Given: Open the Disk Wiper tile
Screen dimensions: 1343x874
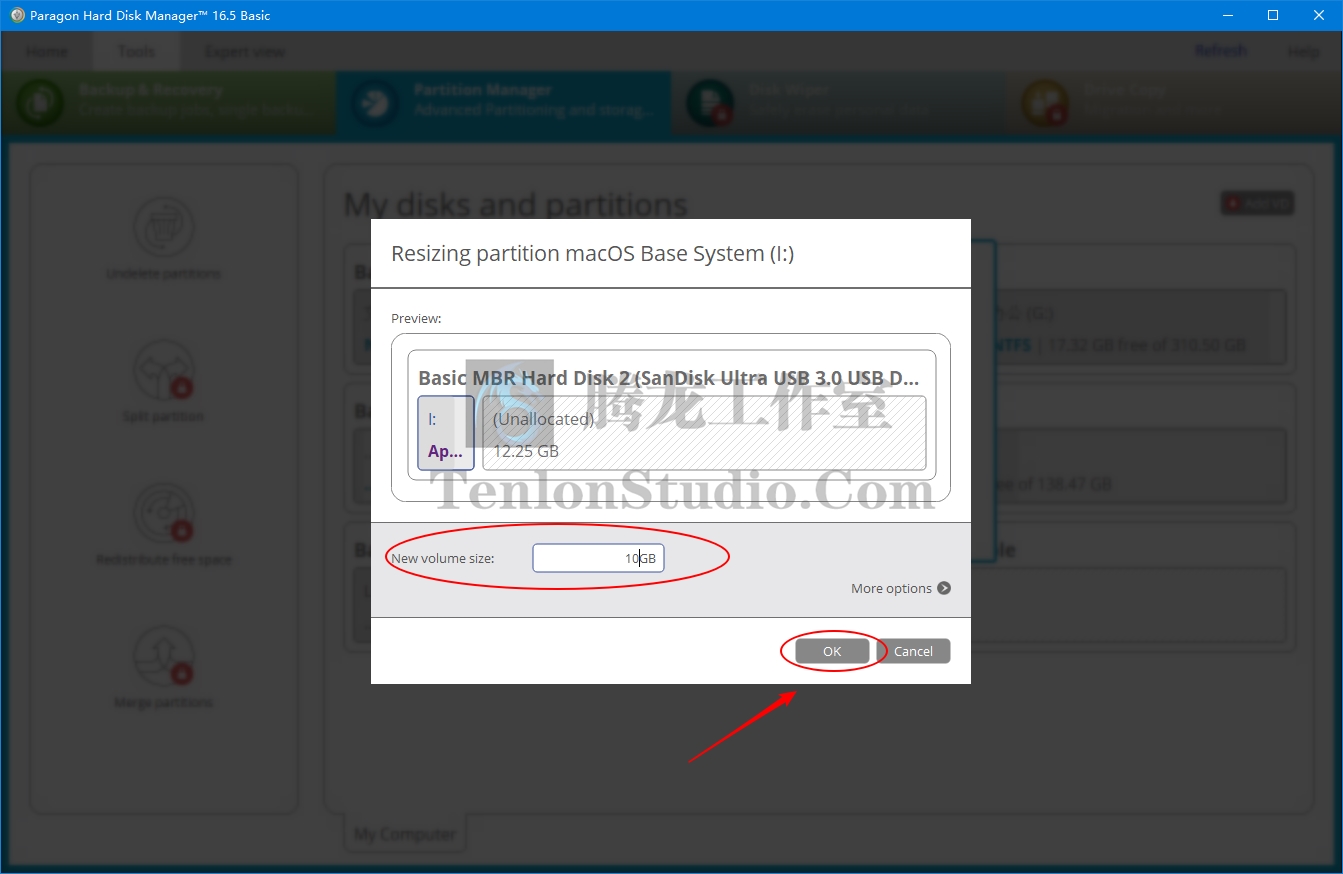Looking at the screenshot, I should [838, 102].
